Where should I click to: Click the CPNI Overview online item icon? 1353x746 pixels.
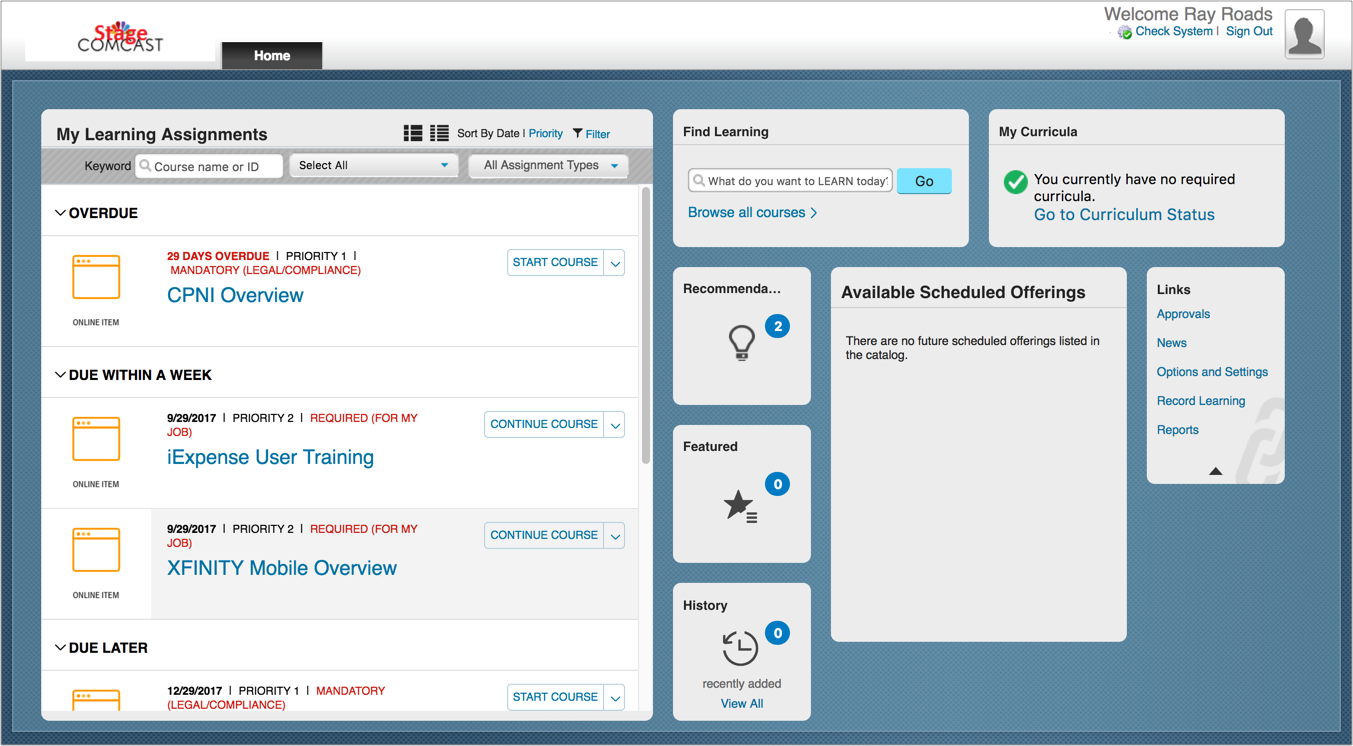pyautogui.click(x=96, y=277)
